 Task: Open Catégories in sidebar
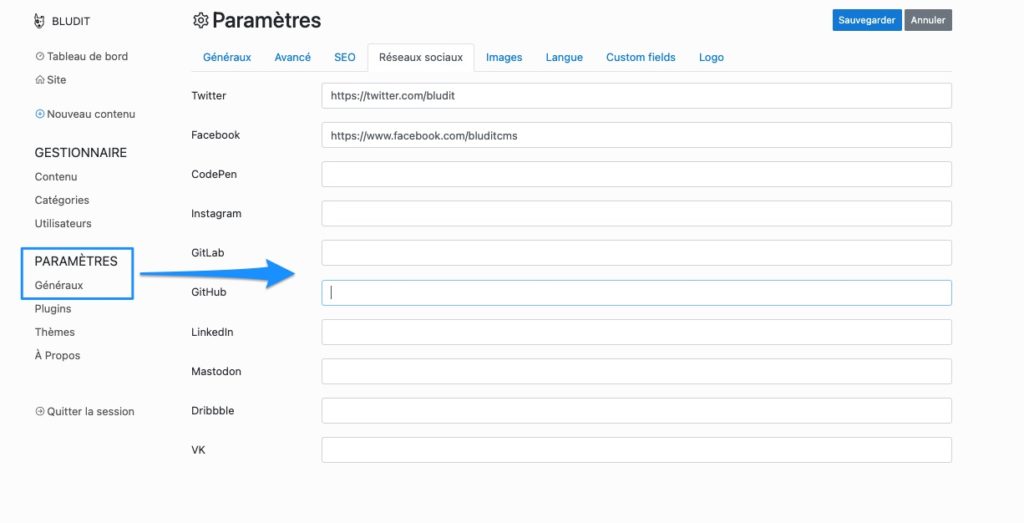pyautogui.click(x=62, y=200)
